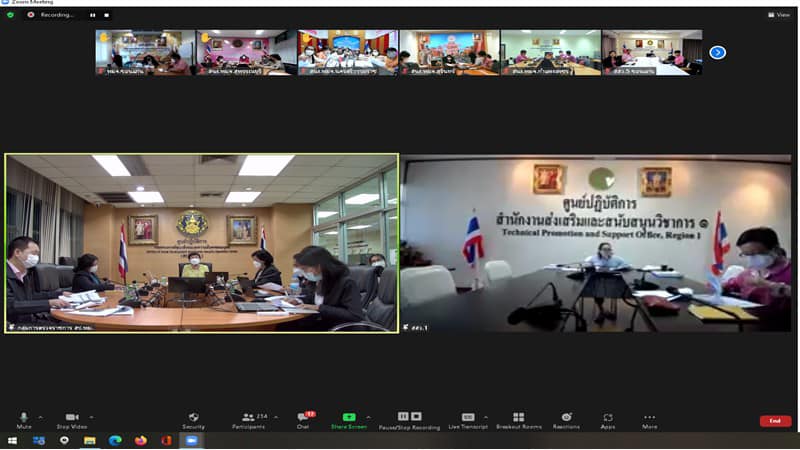800x450 pixels.
Task: Click the red End meeting button
Action: pyautogui.click(x=776, y=421)
